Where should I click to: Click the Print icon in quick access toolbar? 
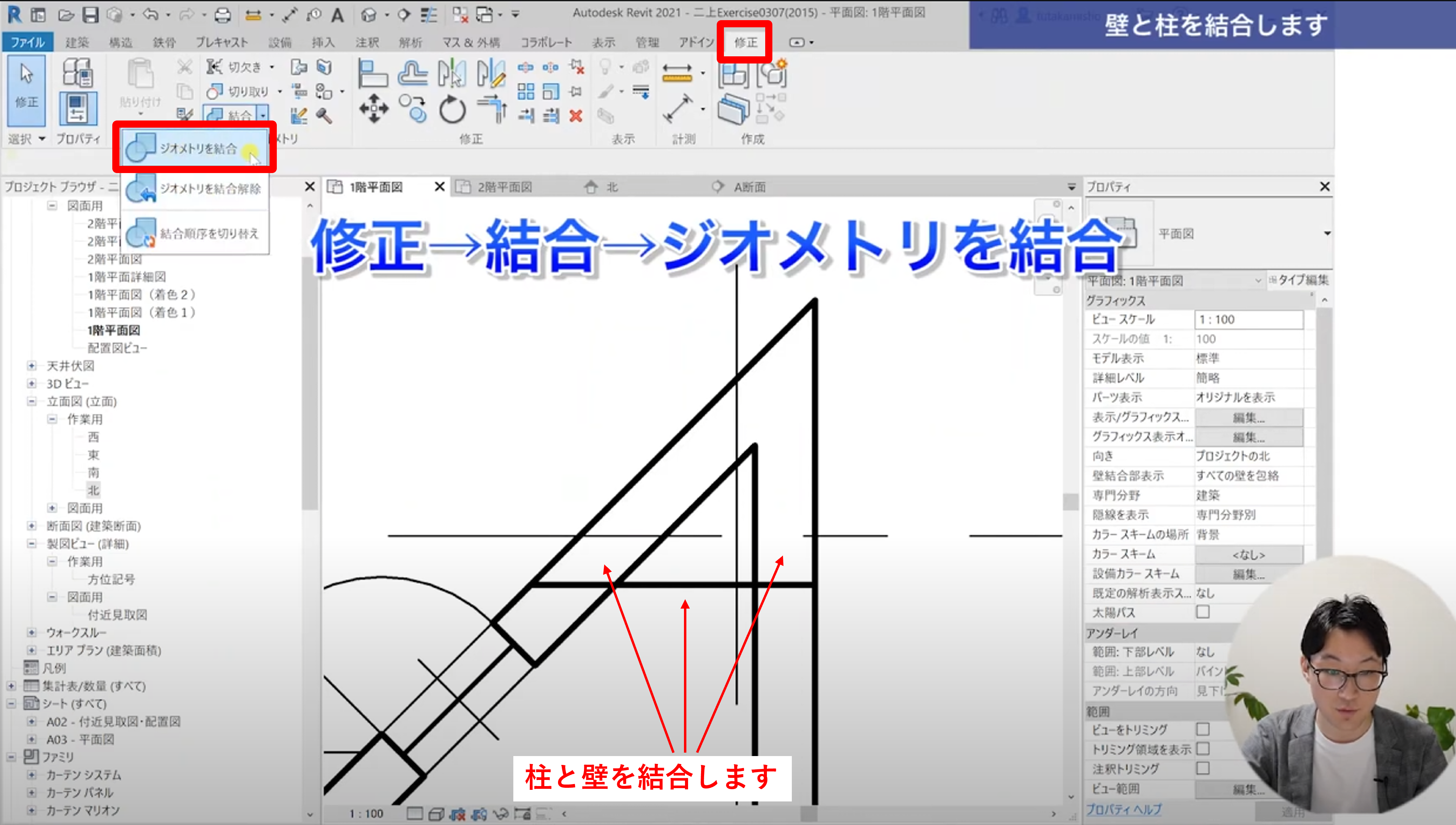point(222,15)
